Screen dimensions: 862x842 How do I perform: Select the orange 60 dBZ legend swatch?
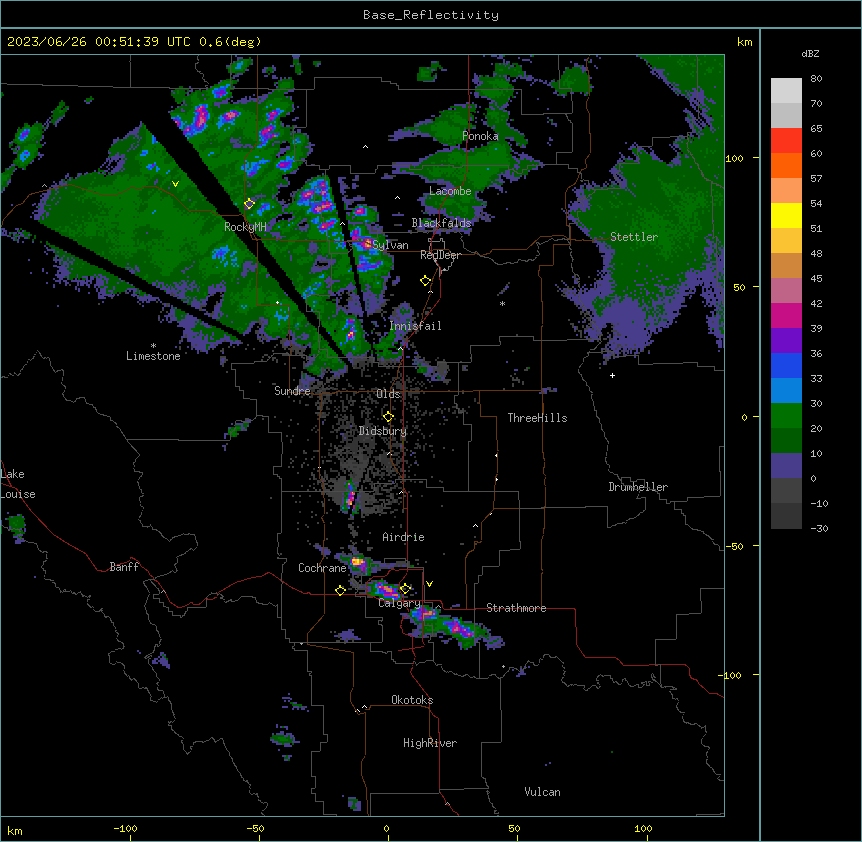coord(786,165)
